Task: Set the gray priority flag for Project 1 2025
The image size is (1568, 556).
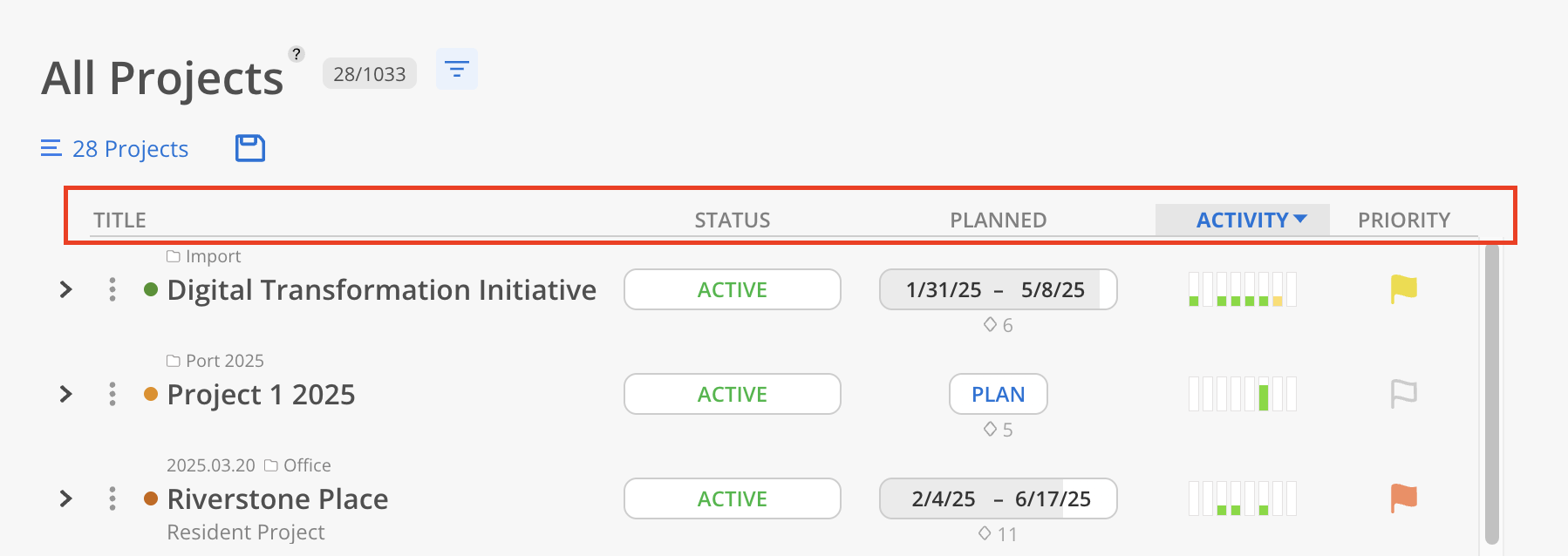Action: [1403, 394]
